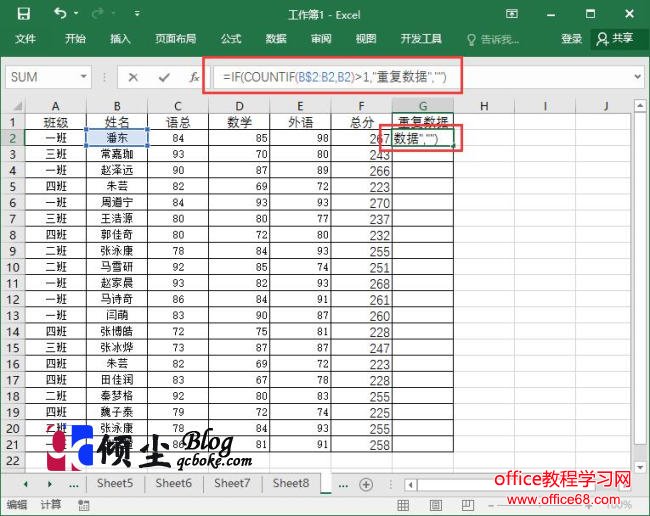This screenshot has width=650, height=516.
Task: Open the Undo history dropdown arrow
Action: 76,14
